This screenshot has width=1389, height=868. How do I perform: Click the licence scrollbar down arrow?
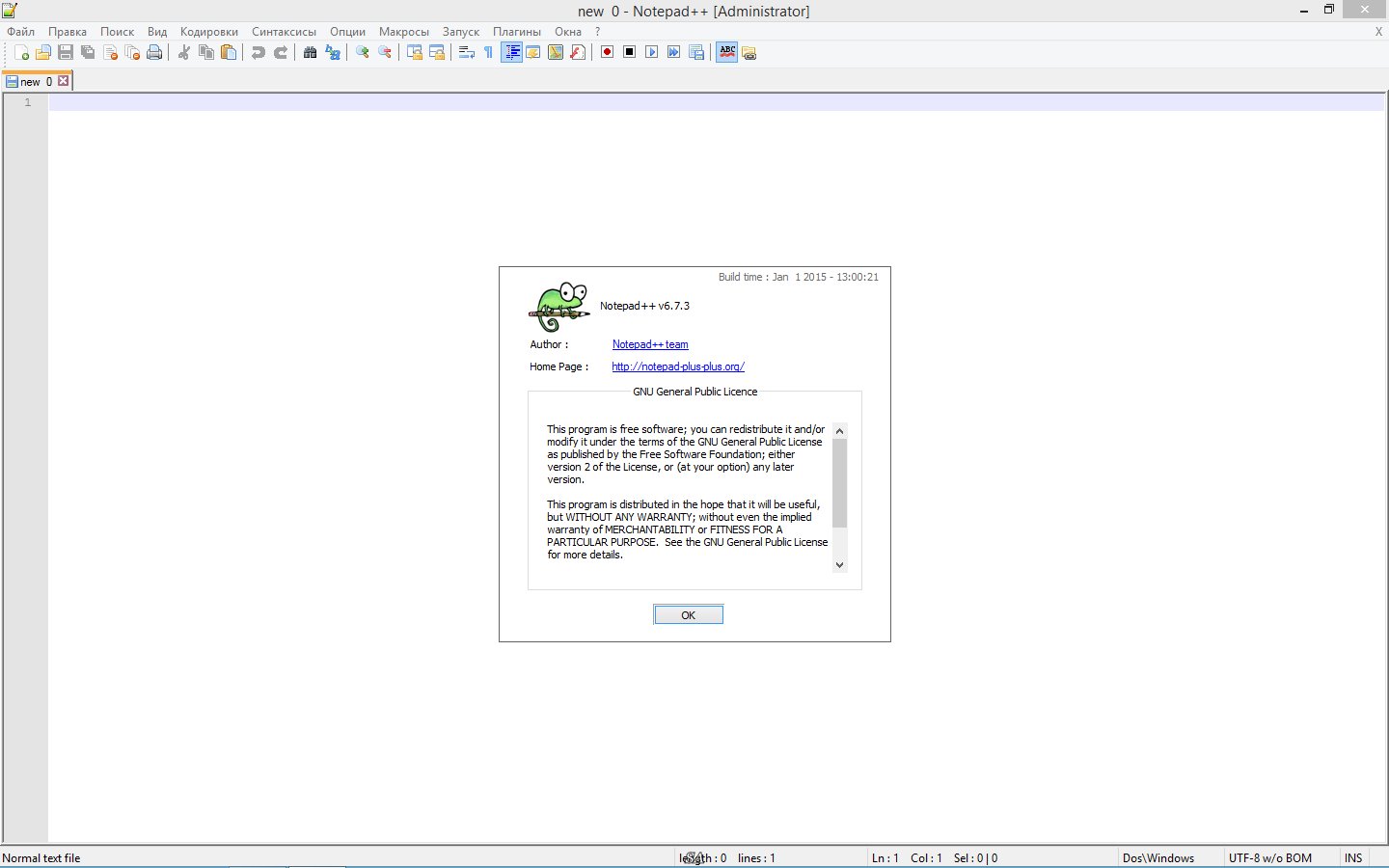click(839, 565)
